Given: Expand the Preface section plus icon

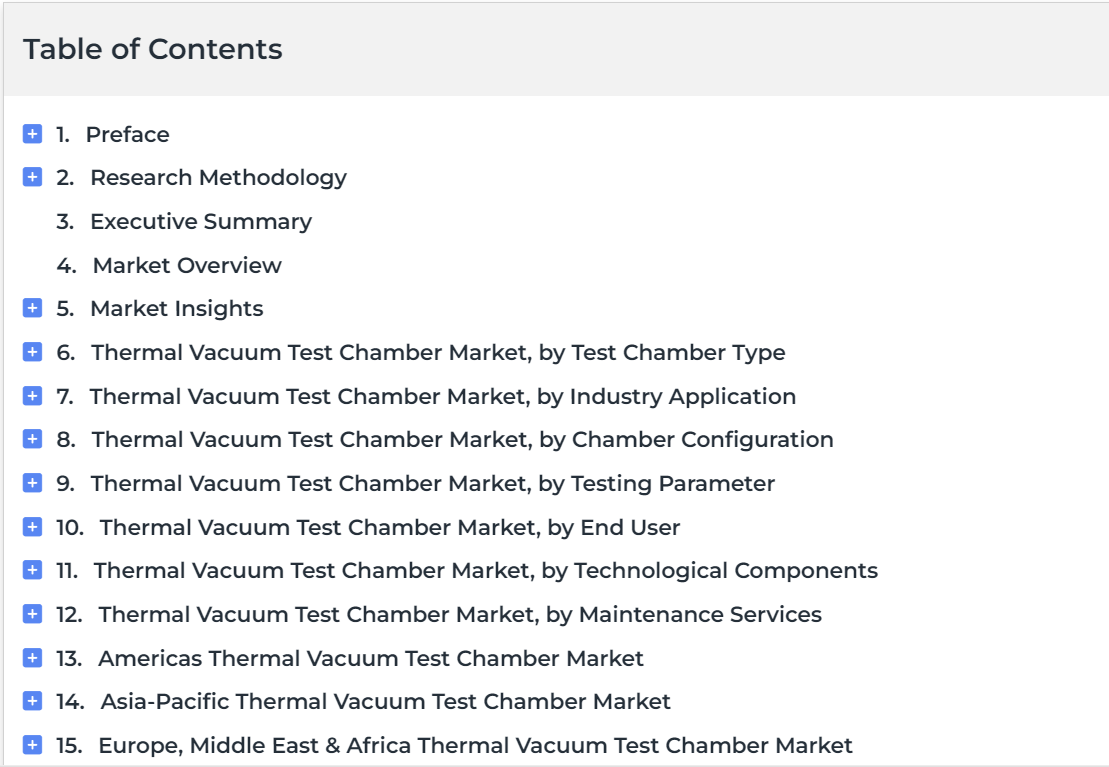Looking at the screenshot, I should pyautogui.click(x=33, y=133).
